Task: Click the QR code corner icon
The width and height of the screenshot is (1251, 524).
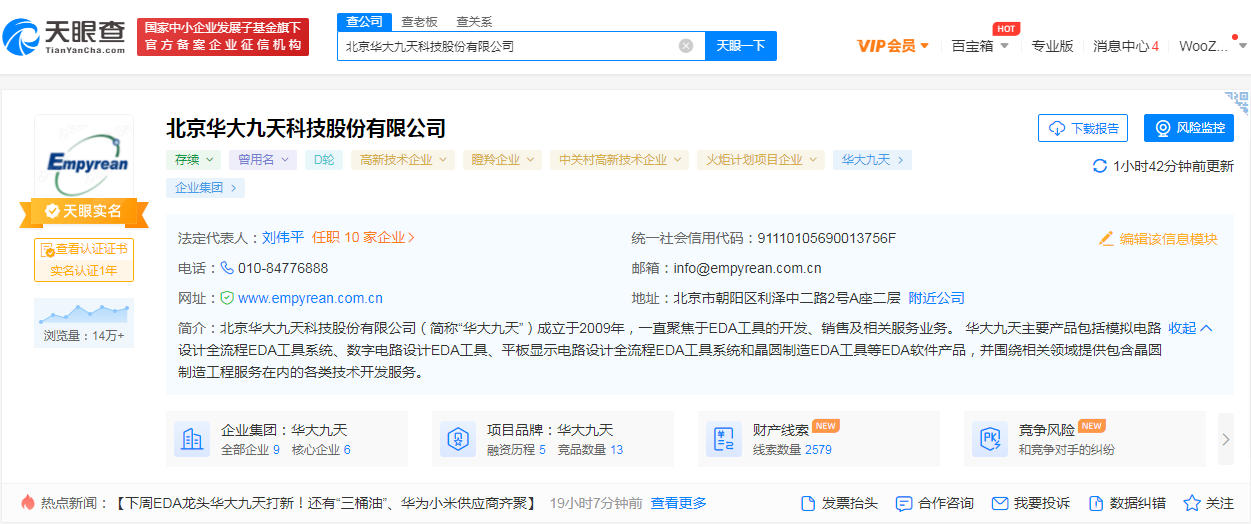Action: pyautogui.click(x=1238, y=103)
